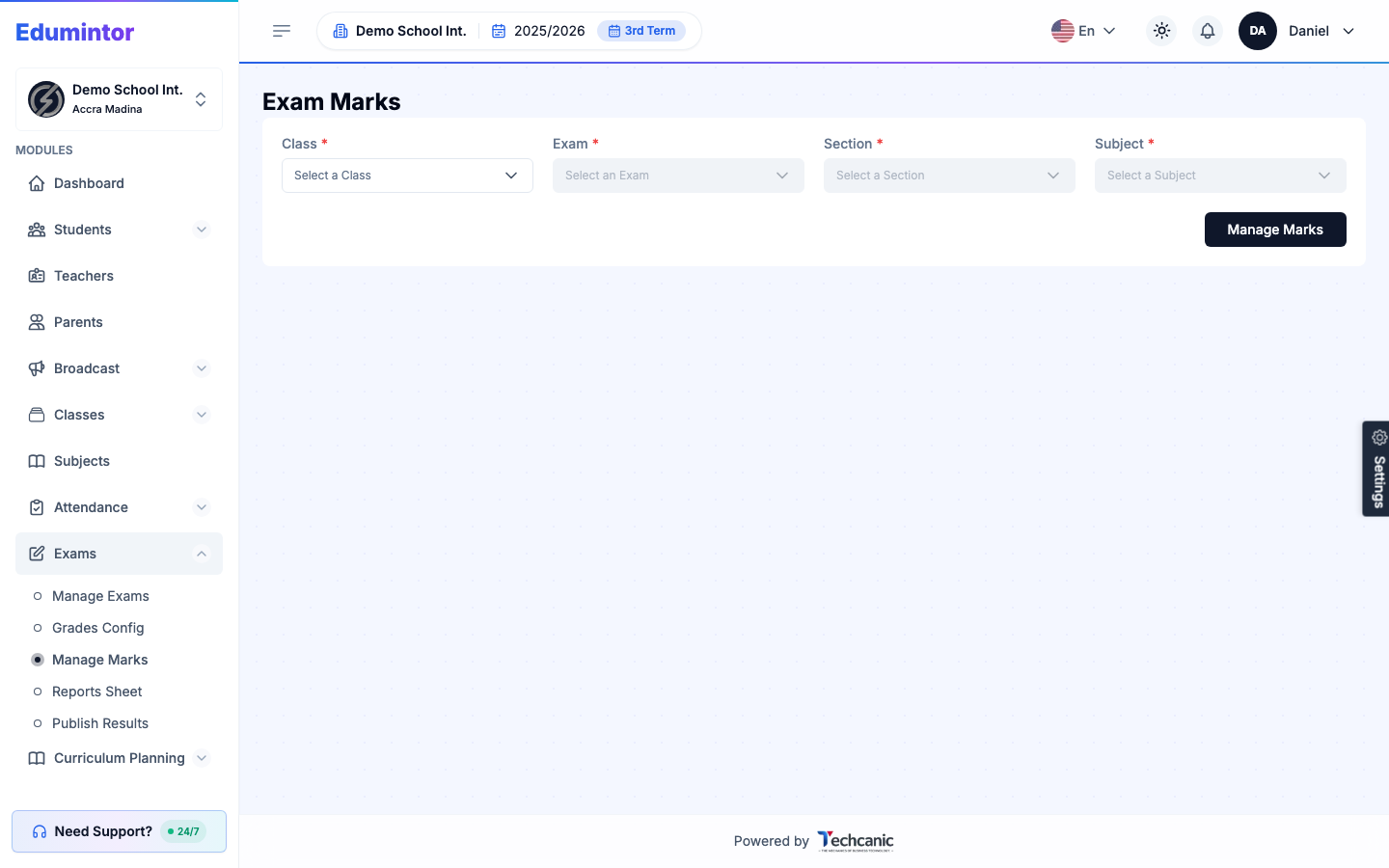Open the Select a Subject dropdown
The width and height of the screenshot is (1389, 868).
[x=1220, y=176]
